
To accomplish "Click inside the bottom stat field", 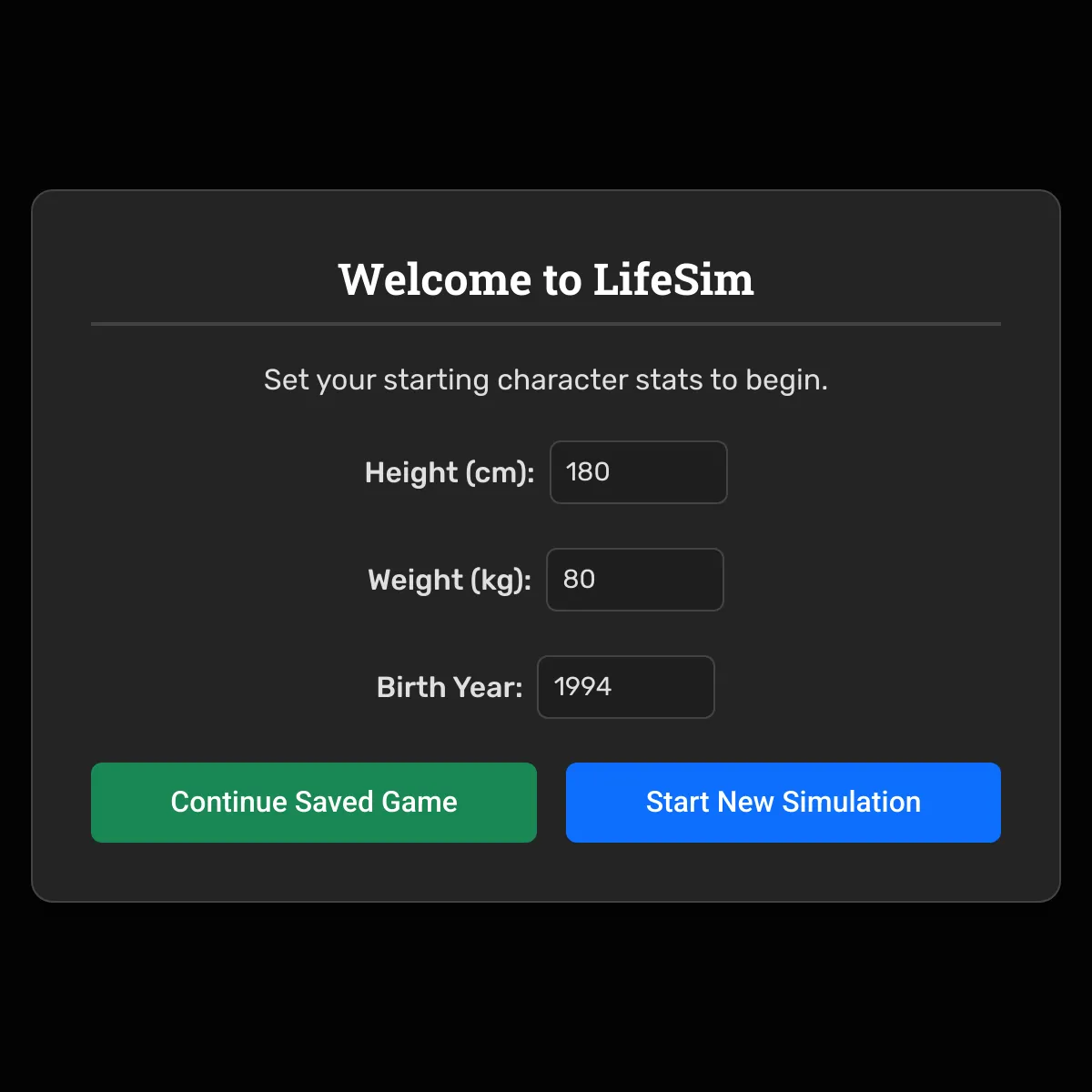I will point(625,687).
